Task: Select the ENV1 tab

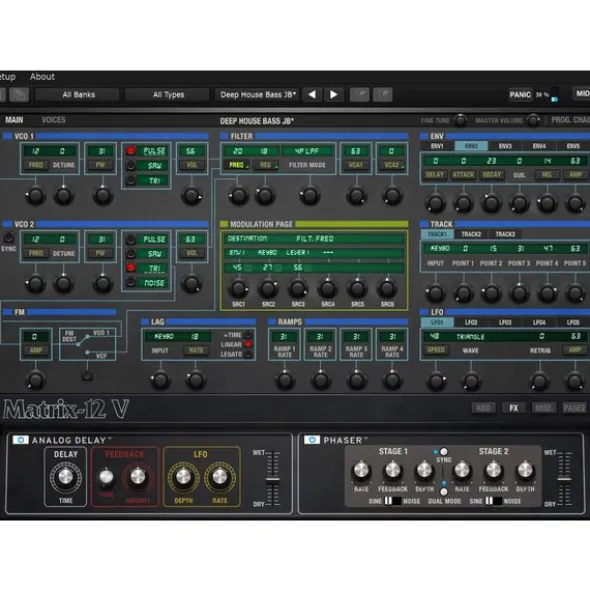Action: coord(437,146)
